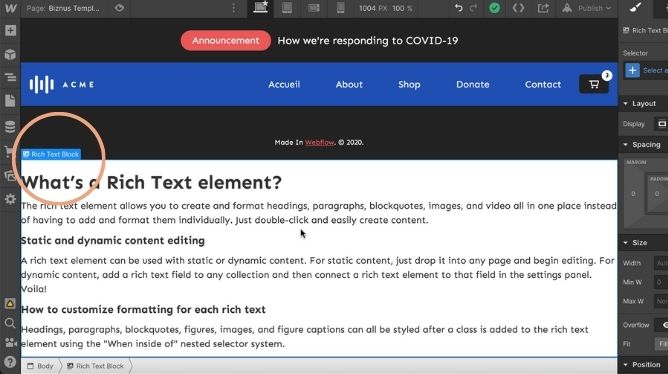668x374 pixels.
Task: Open the Contact nav link
Action: coord(543,84)
